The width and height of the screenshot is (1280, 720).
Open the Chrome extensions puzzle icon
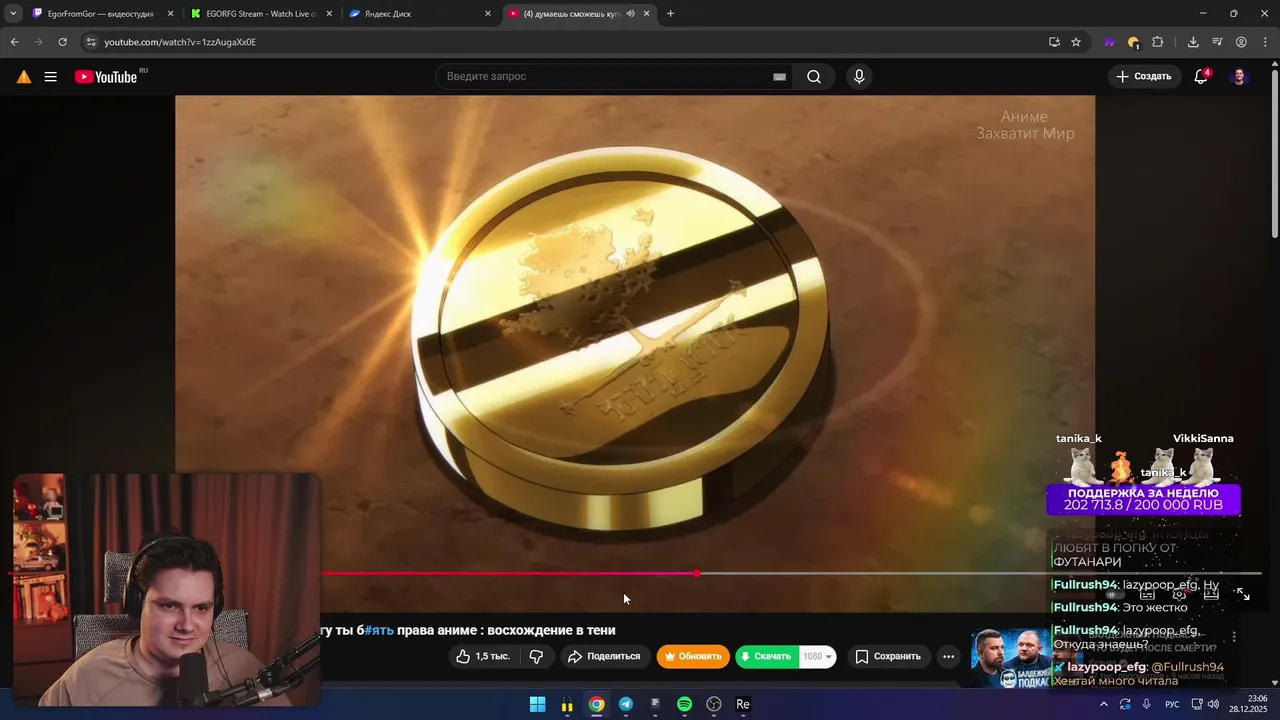coord(1158,42)
